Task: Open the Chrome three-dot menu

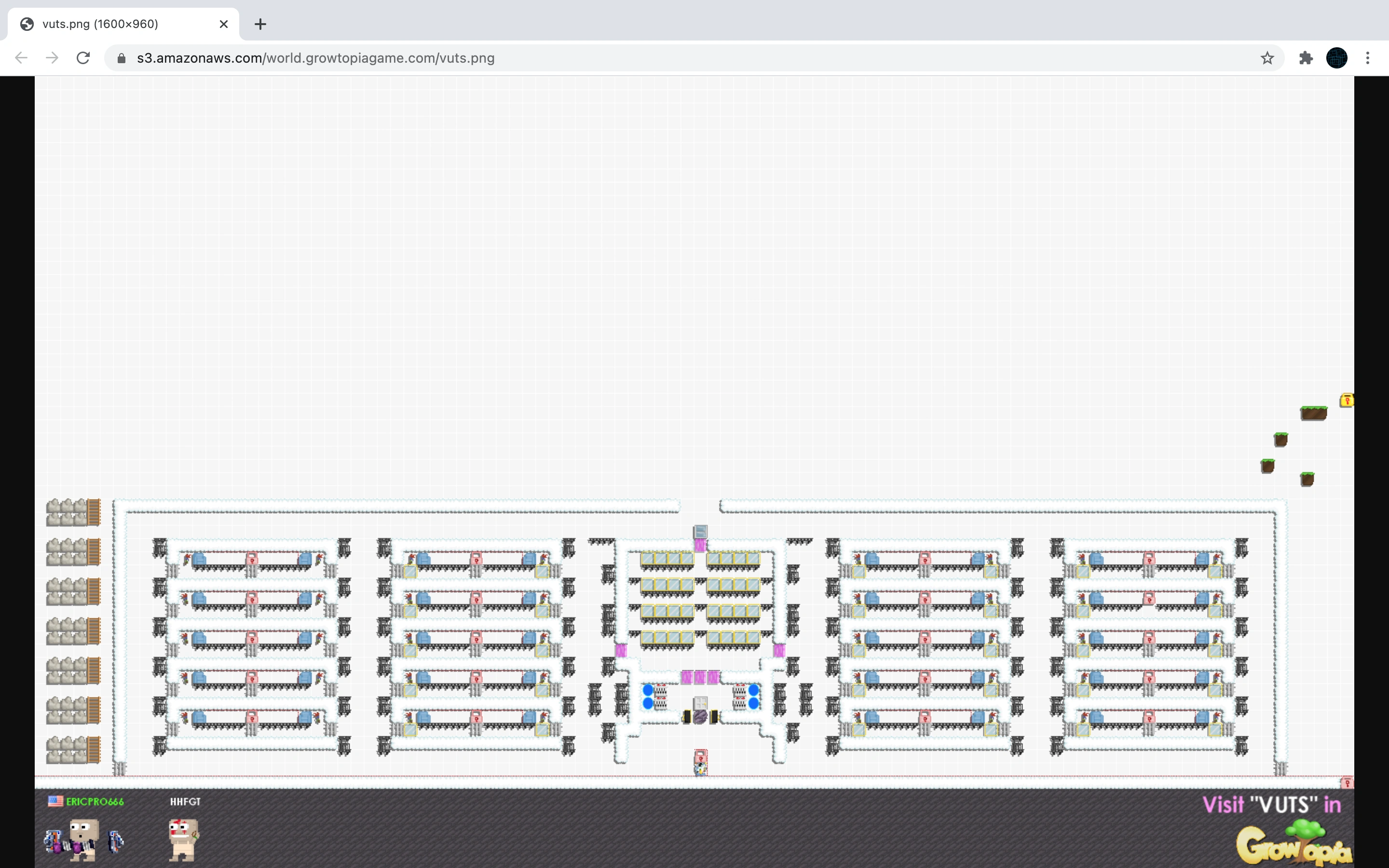Action: [1368, 58]
